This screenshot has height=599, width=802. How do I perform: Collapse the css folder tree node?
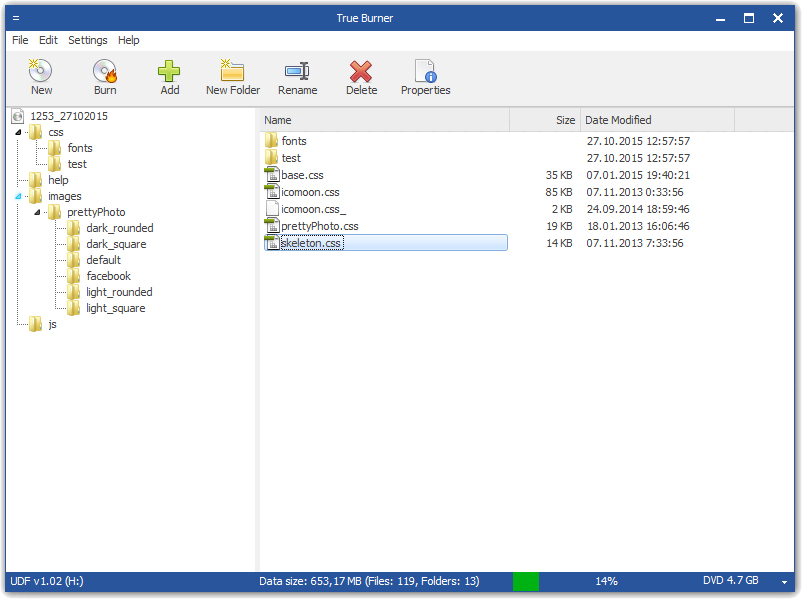(18, 132)
